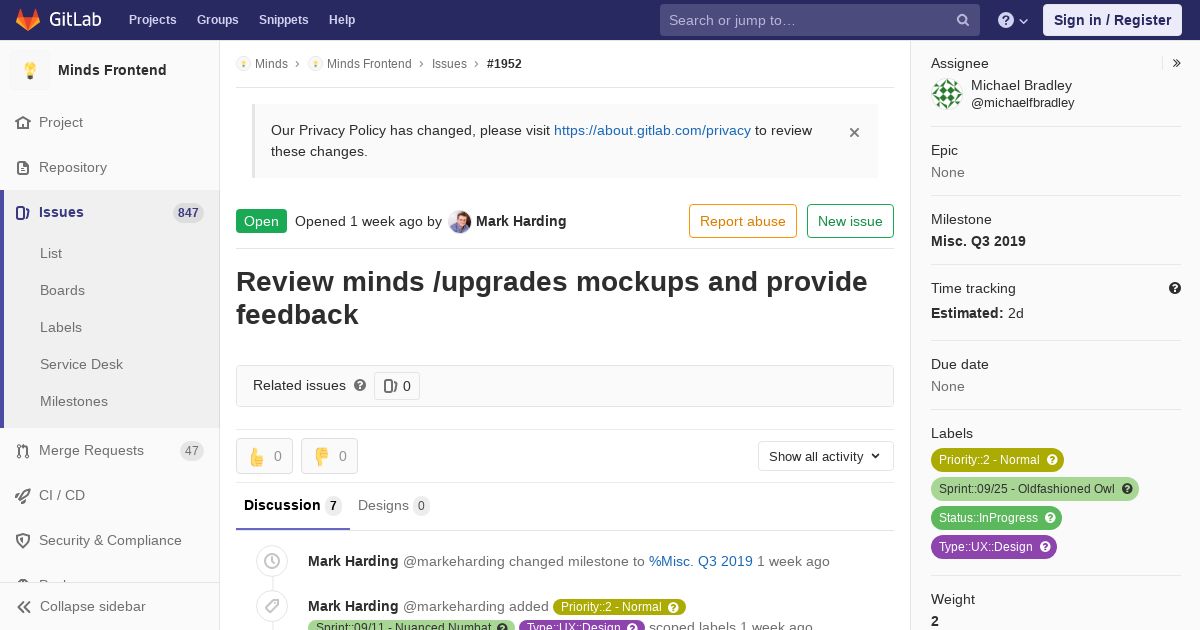Click the Related issues help icon
Image resolution: width=1200 pixels, height=630 pixels.
pos(360,385)
